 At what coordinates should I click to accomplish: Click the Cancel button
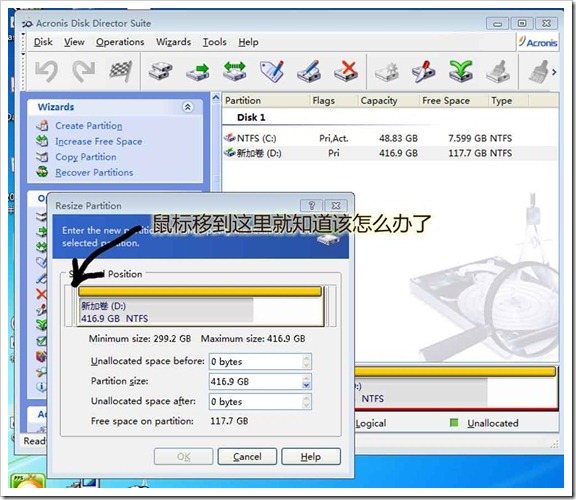[247, 457]
